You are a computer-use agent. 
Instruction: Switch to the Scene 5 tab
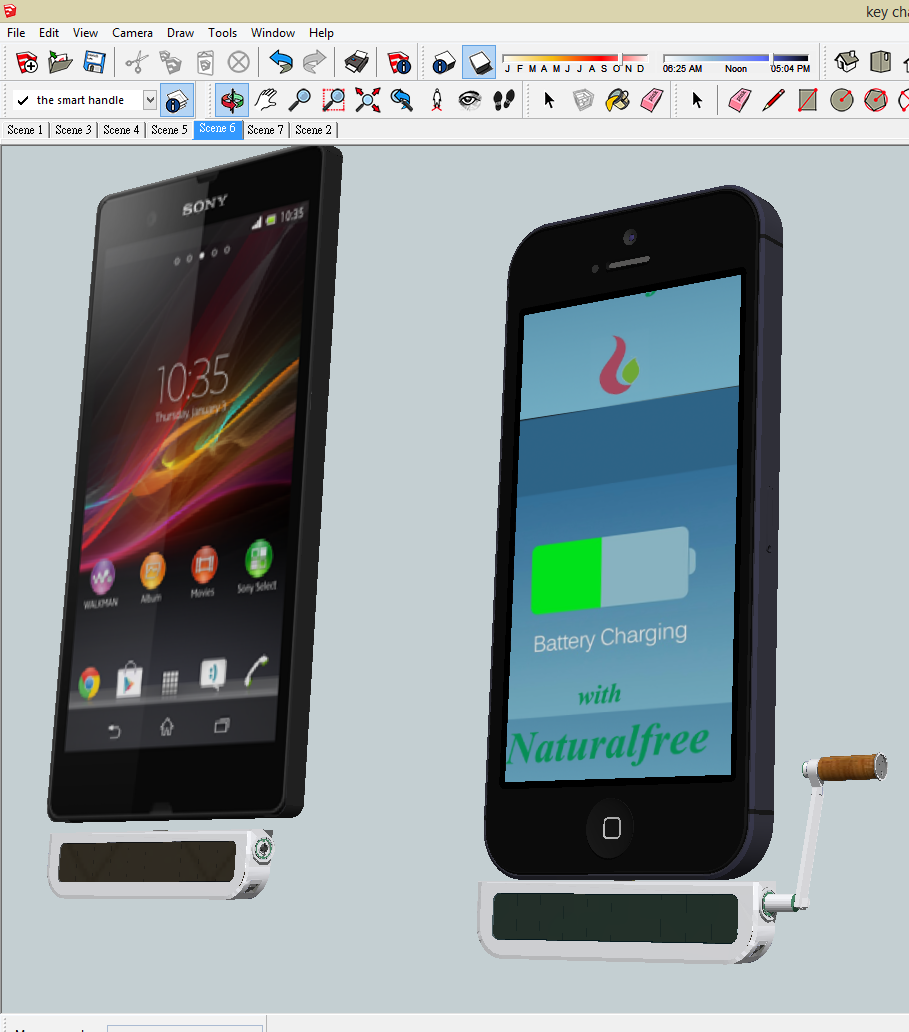click(169, 130)
